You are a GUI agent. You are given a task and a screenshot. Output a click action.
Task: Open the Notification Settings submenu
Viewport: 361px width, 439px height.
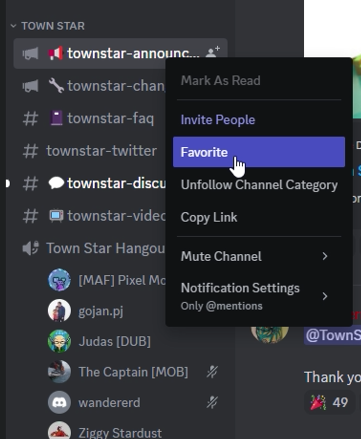pos(259,296)
